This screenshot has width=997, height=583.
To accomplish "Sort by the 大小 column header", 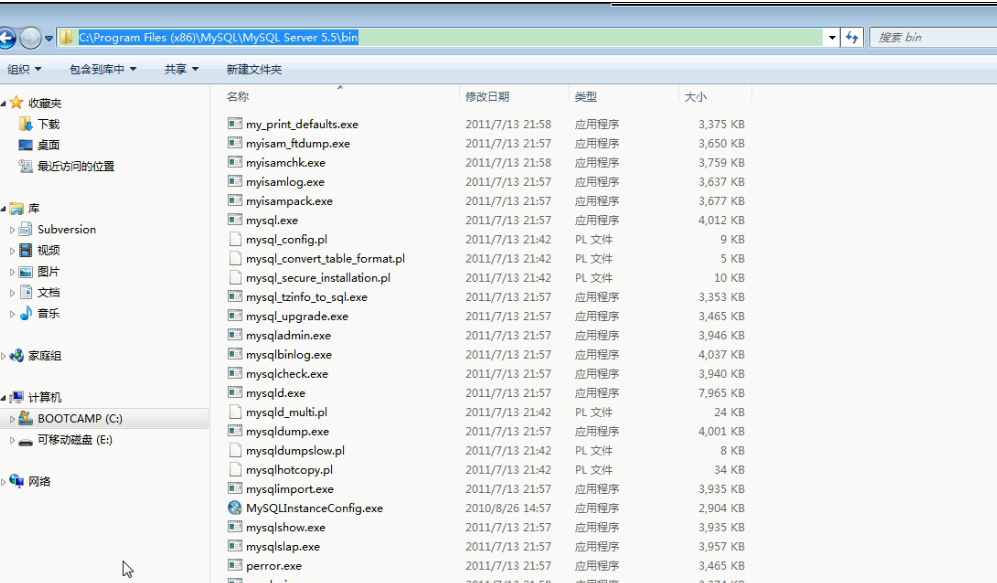I will [695, 97].
